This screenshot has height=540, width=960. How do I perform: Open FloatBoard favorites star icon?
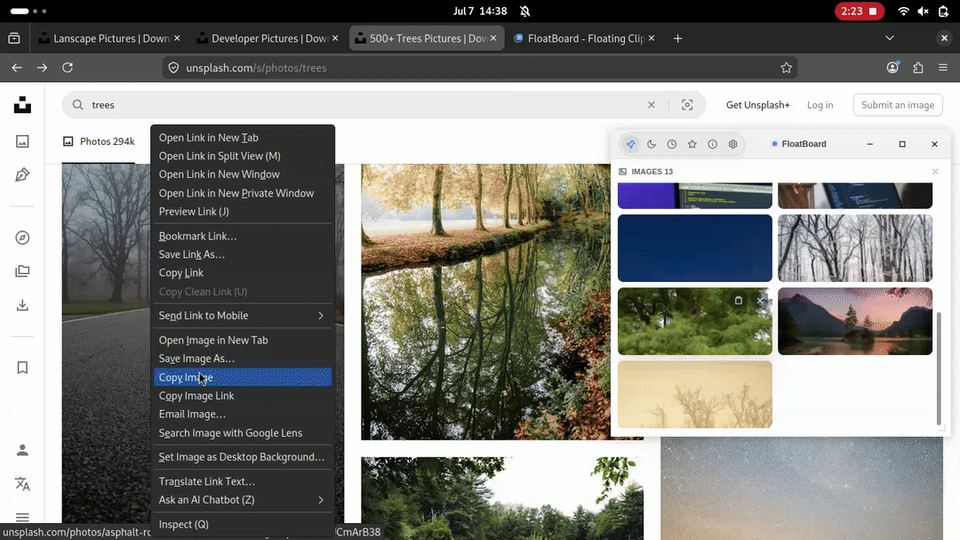pos(692,144)
